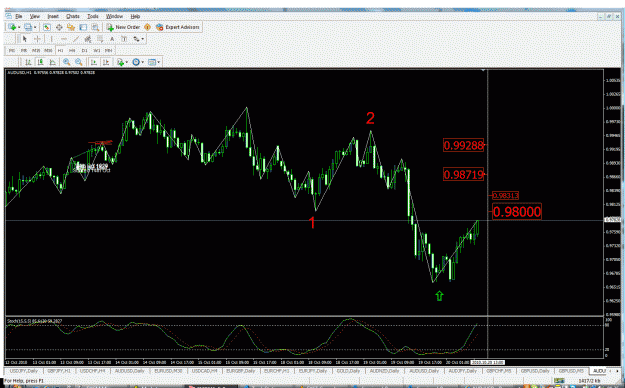Open the New Chart tool

click(12, 27)
